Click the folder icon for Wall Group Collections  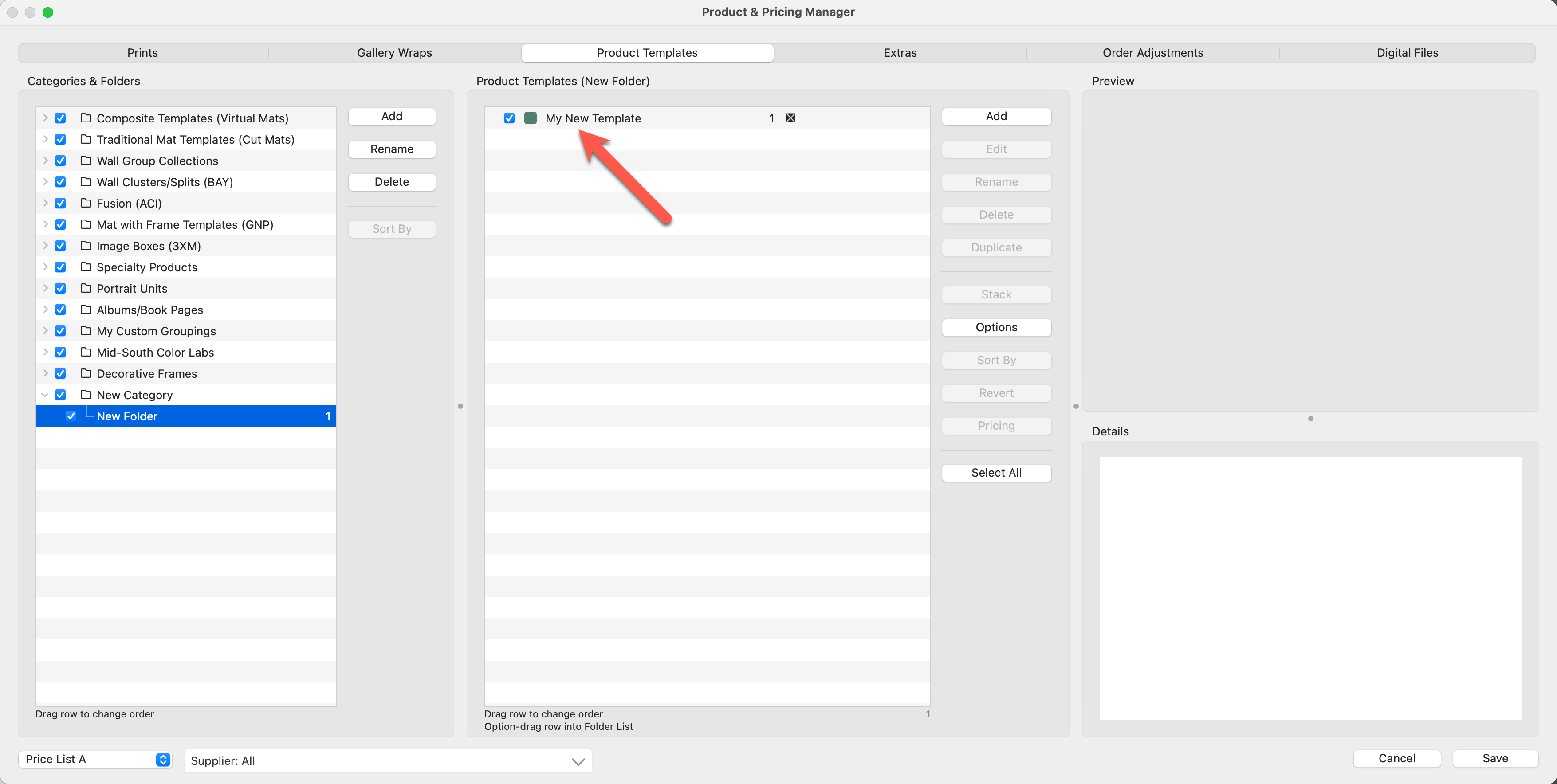[x=86, y=160]
